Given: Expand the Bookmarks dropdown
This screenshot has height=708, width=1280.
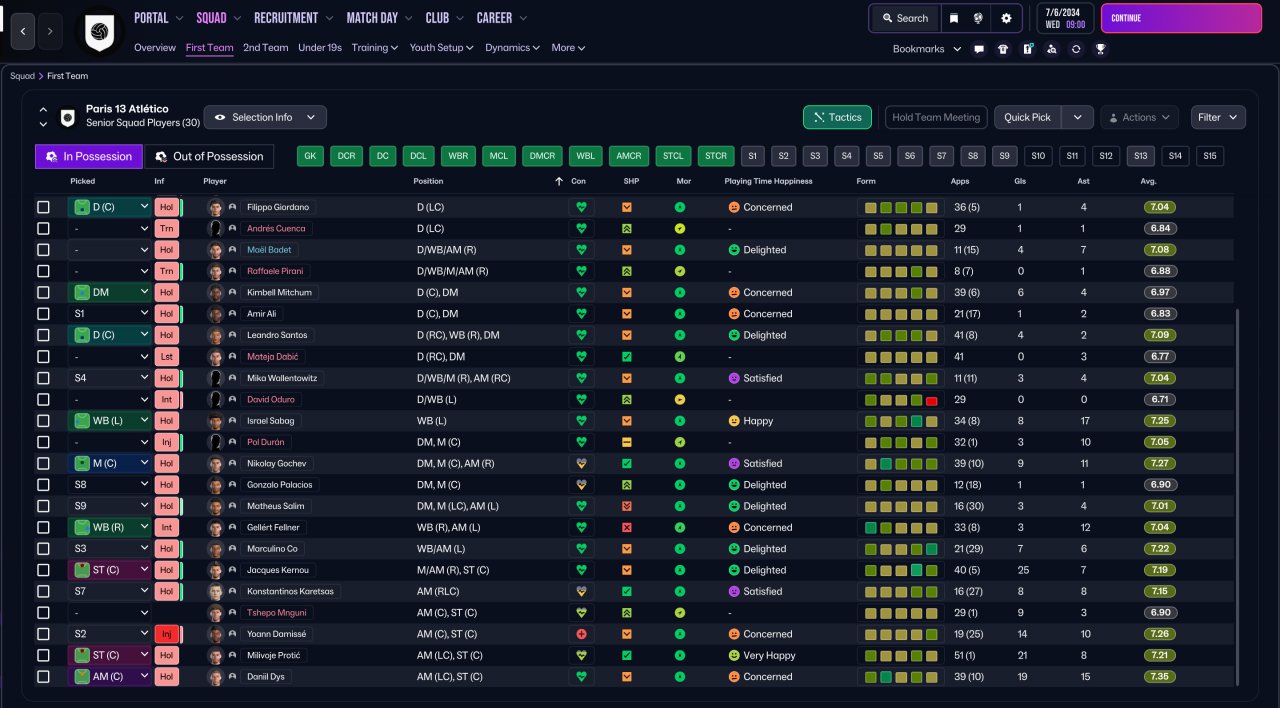Looking at the screenshot, I should (x=927, y=48).
